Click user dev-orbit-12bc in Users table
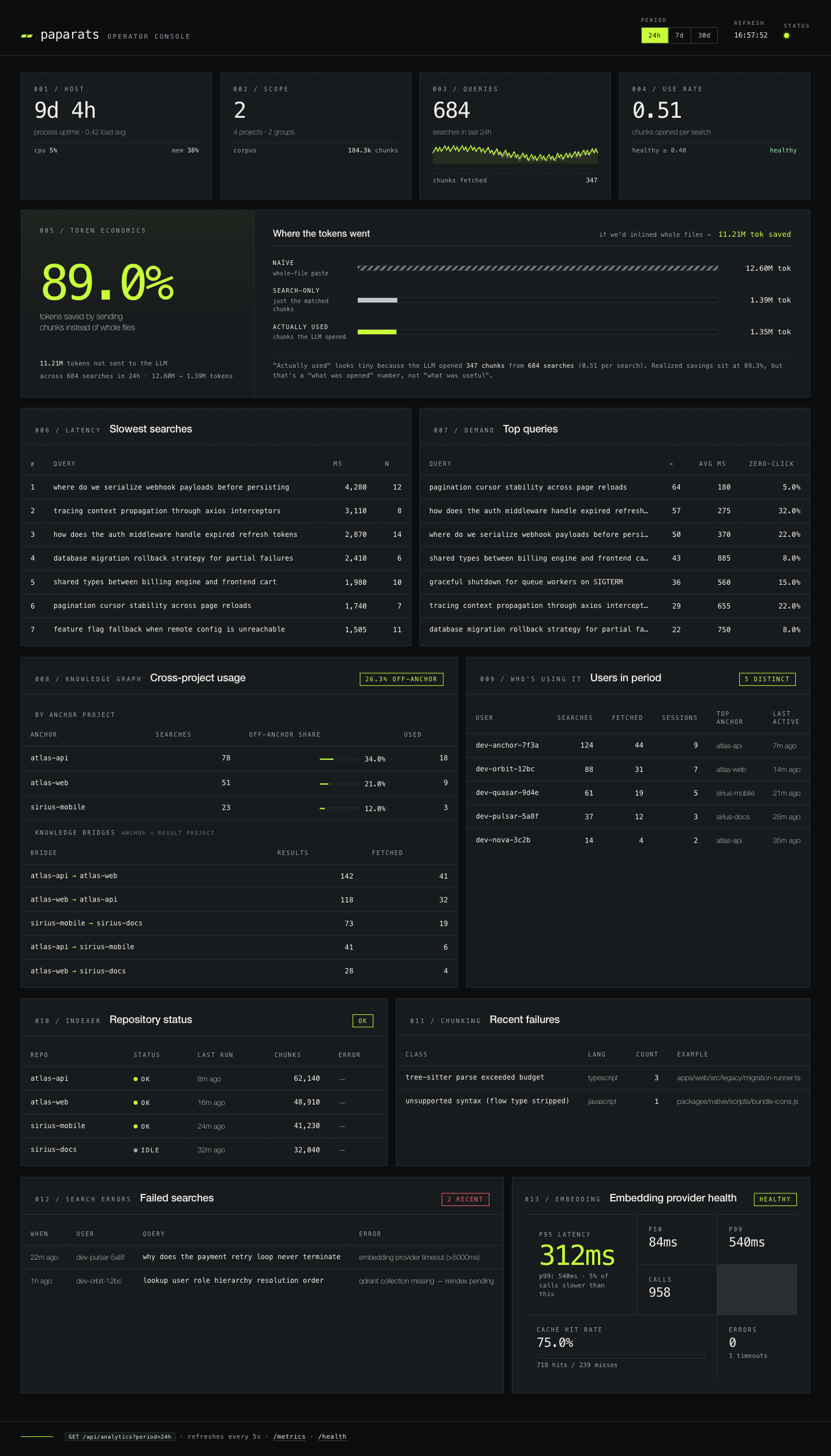The image size is (831, 1456). [505, 769]
